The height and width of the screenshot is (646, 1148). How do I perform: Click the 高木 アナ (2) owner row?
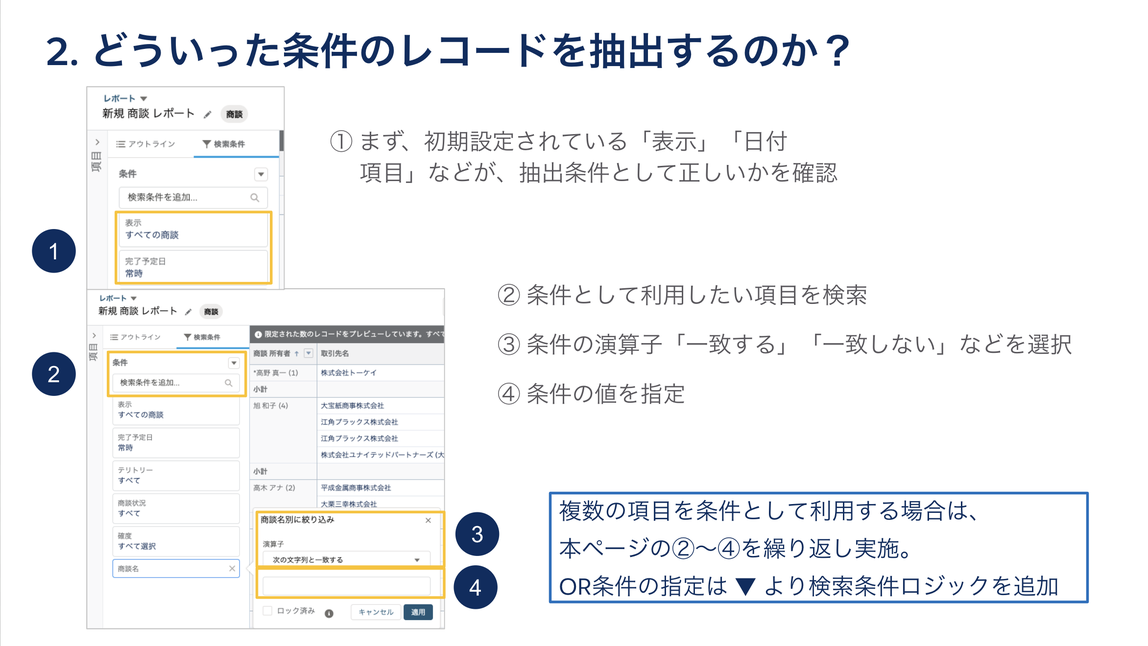click(x=274, y=488)
